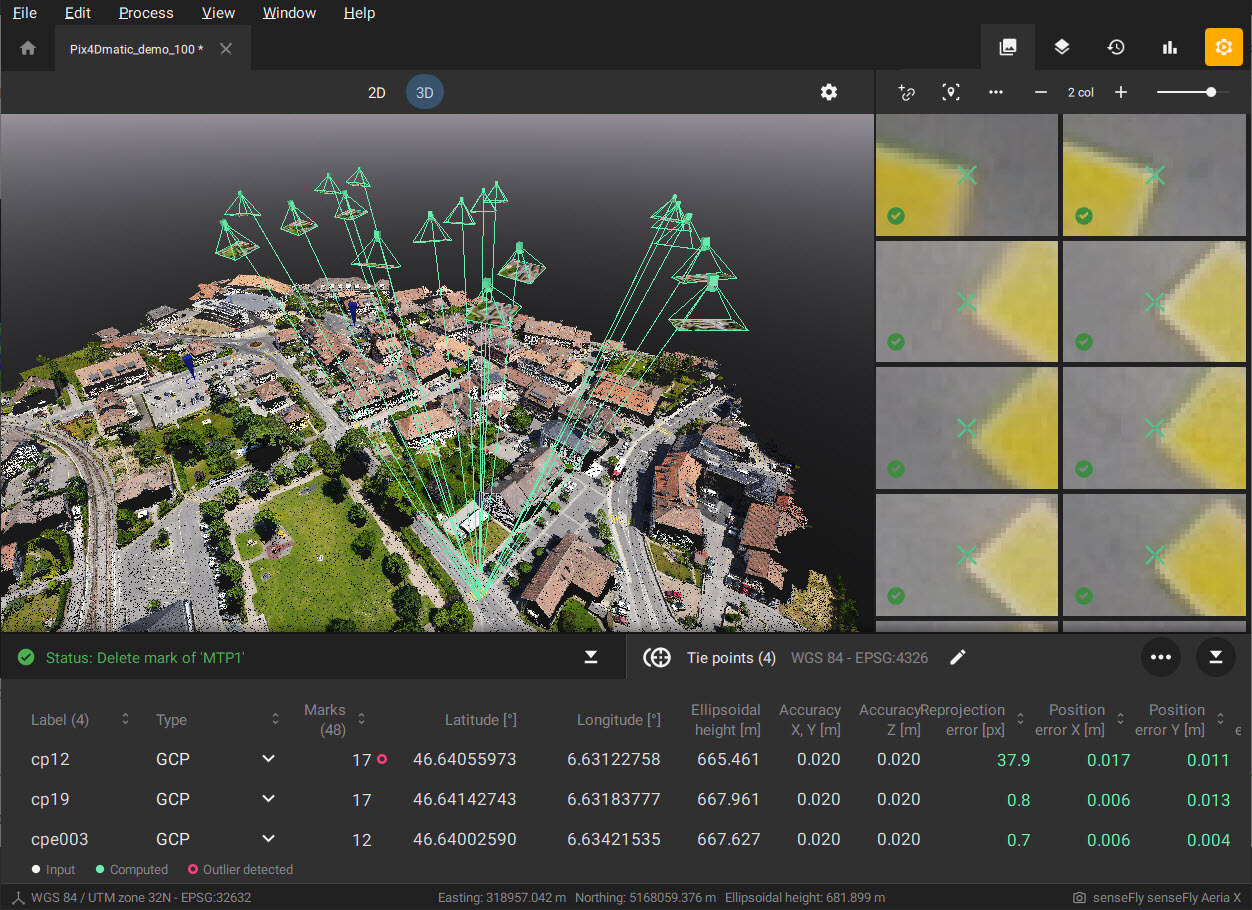This screenshot has height=910, width=1252.
Task: Open the Process menu
Action: pyautogui.click(x=146, y=13)
